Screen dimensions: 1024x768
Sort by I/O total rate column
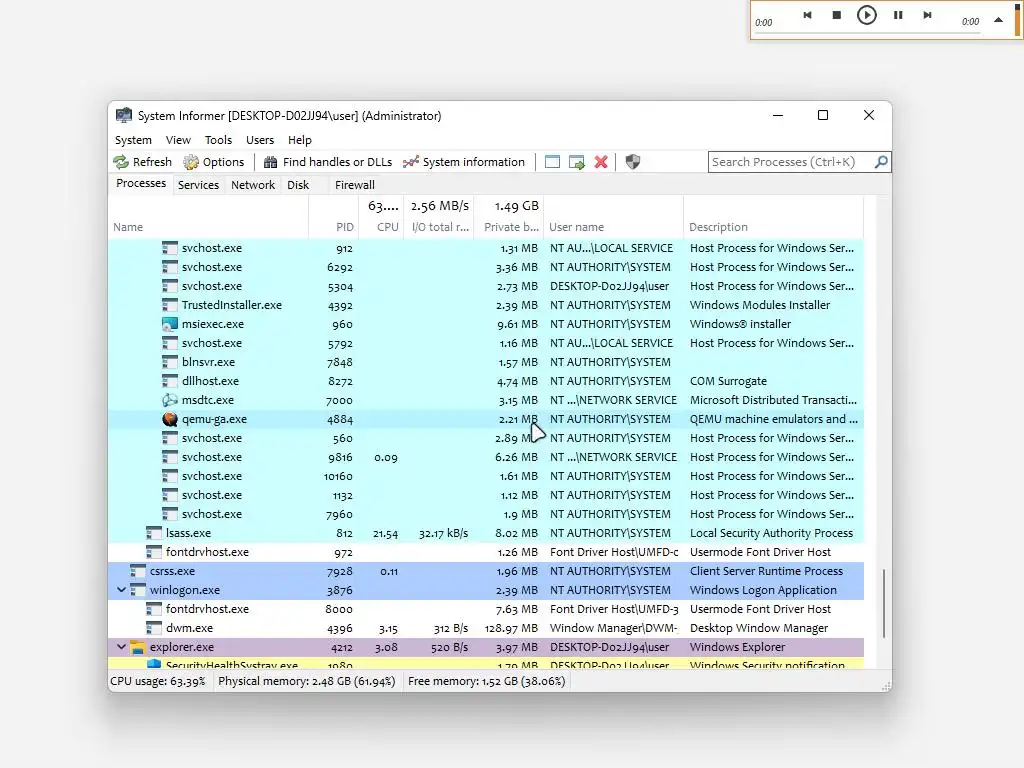439,227
